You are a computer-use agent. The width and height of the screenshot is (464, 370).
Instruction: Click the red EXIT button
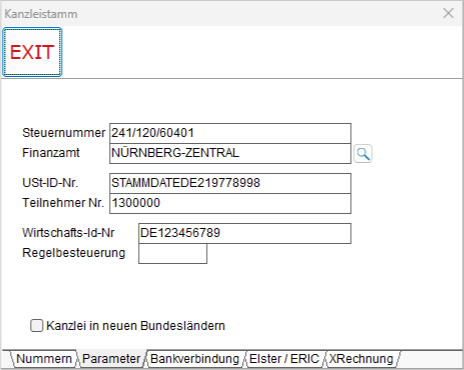coord(32,52)
